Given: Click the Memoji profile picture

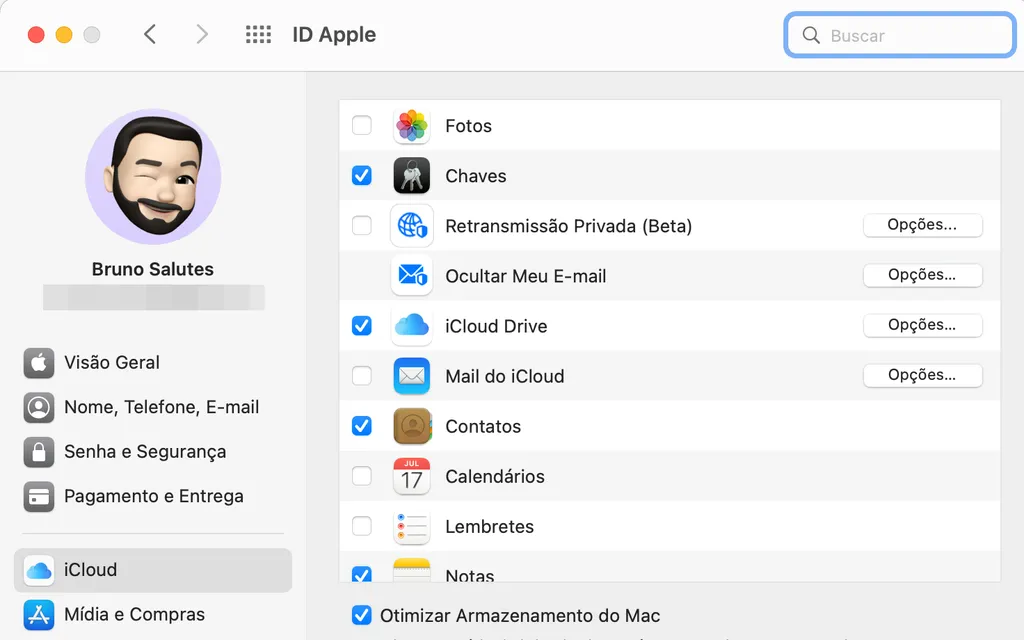Looking at the screenshot, I should 153,176.
